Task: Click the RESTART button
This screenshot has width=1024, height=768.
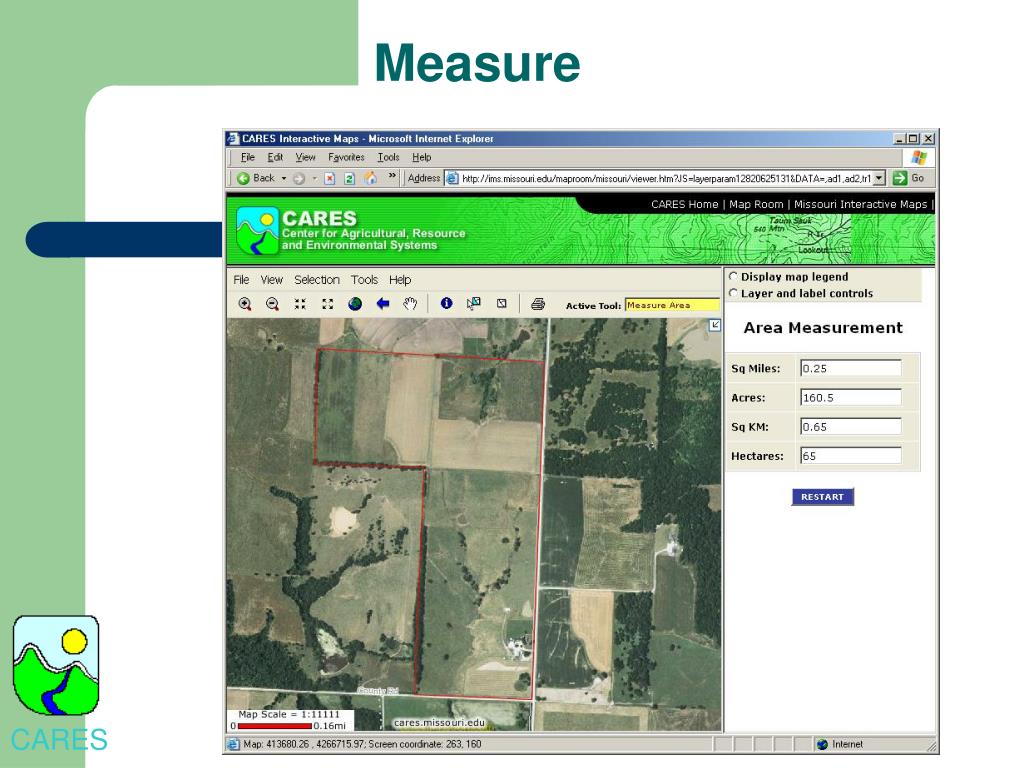Action: 822,497
